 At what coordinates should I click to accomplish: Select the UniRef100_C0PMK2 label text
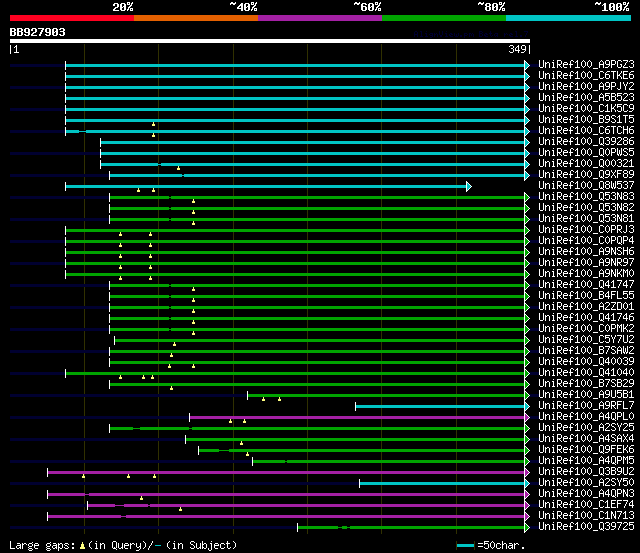tap(586, 329)
